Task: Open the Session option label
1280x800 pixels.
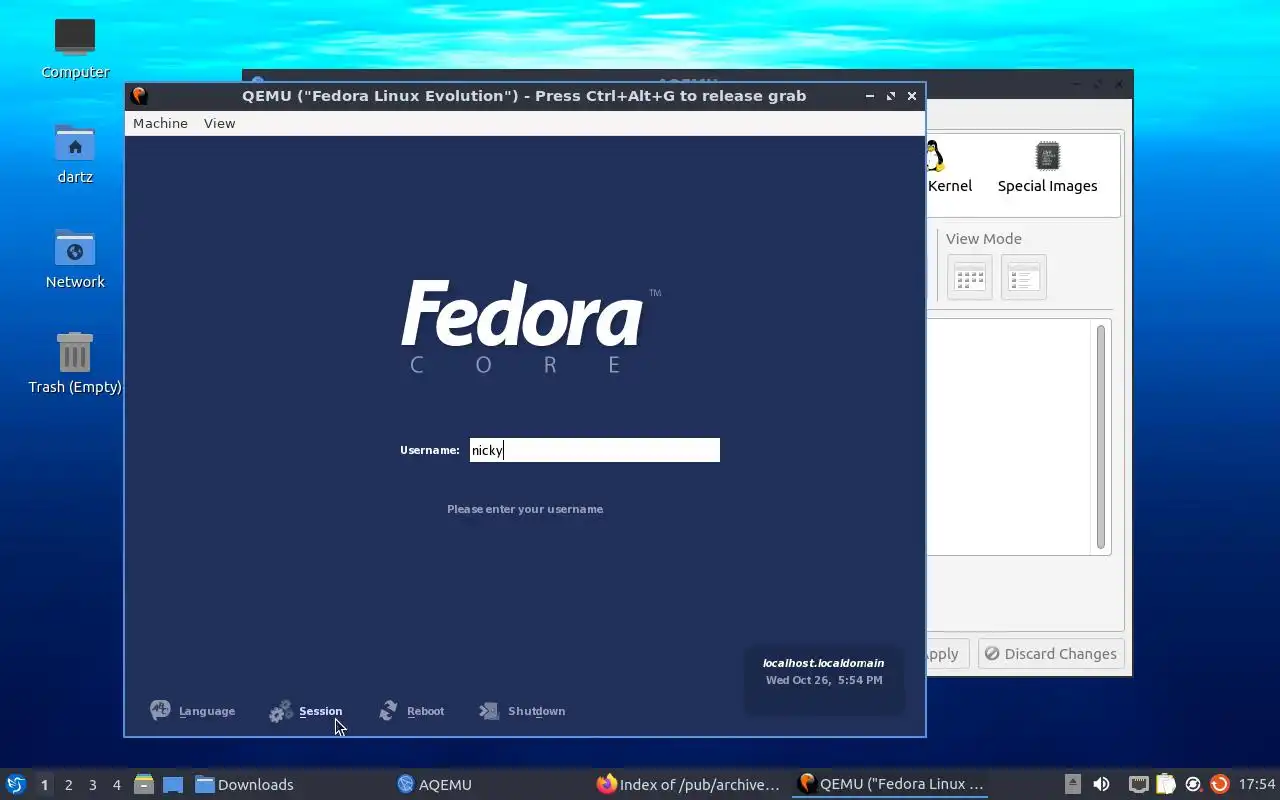Action: pyautogui.click(x=320, y=711)
